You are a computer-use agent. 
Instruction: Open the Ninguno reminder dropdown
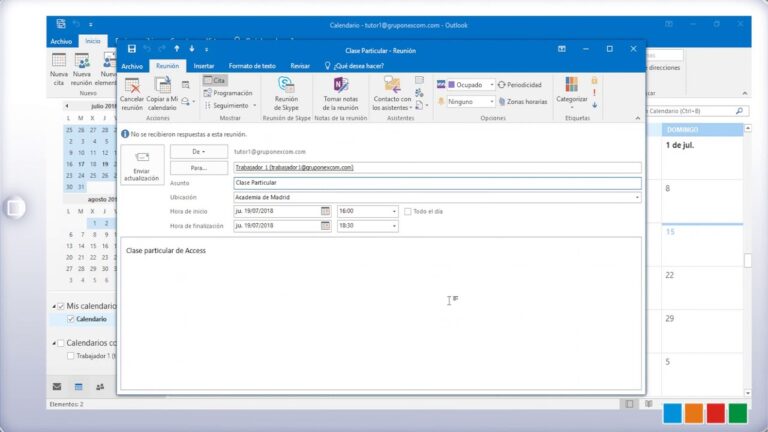(491, 101)
